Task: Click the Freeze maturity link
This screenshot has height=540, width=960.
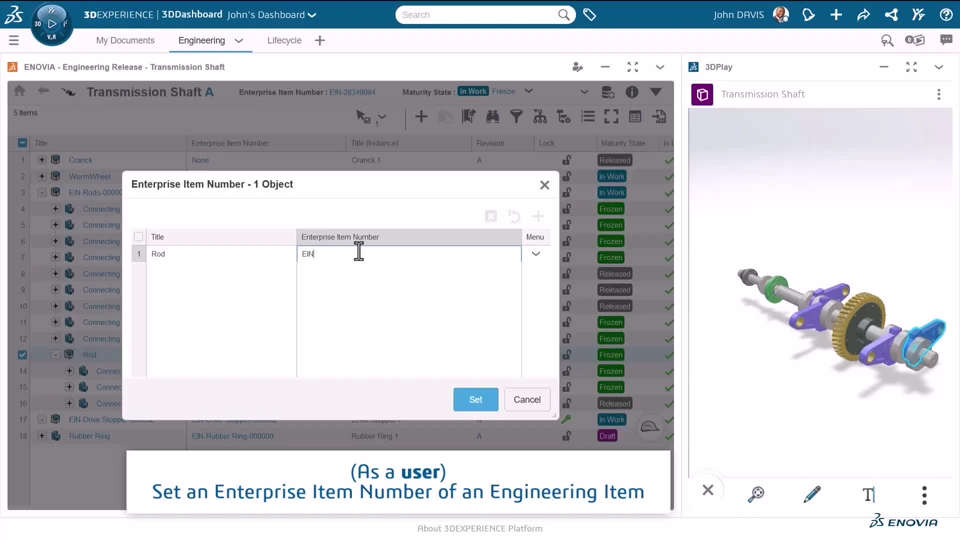Action: [503, 91]
